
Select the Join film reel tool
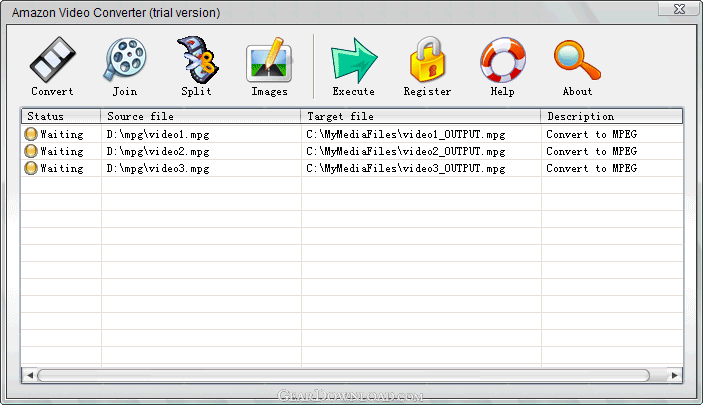[125, 59]
